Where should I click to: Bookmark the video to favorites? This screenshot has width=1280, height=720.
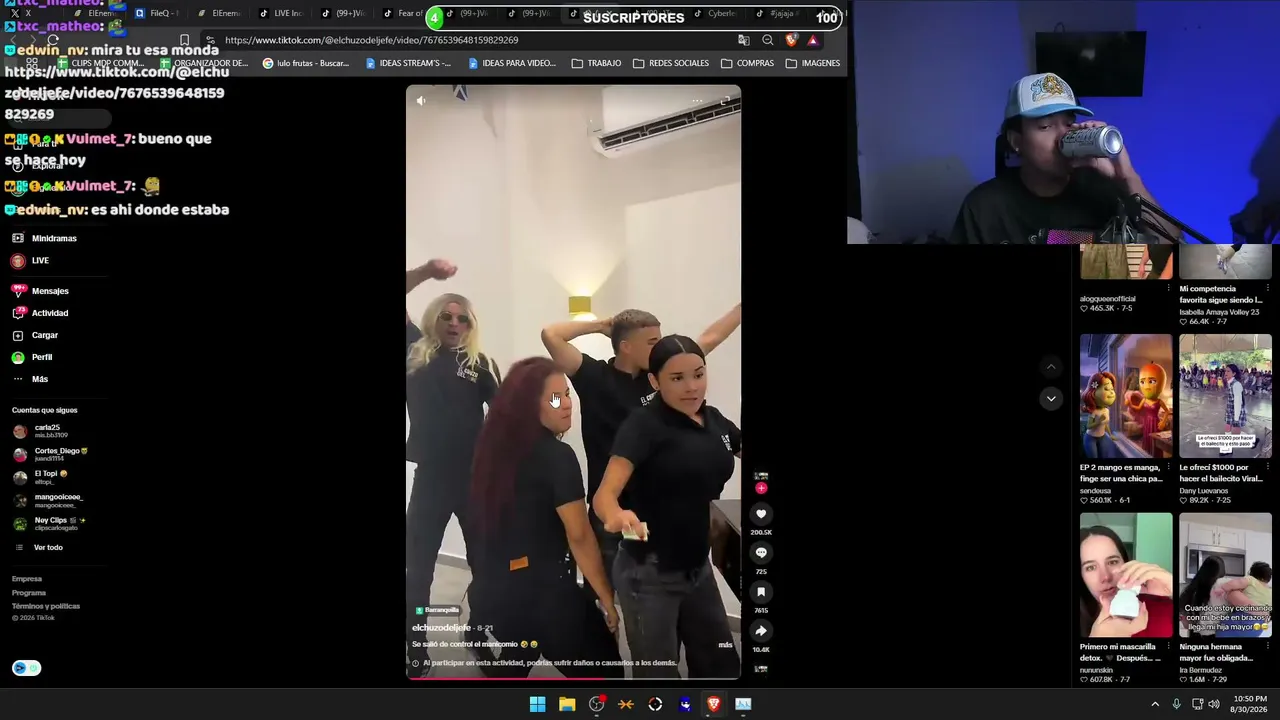(761, 592)
